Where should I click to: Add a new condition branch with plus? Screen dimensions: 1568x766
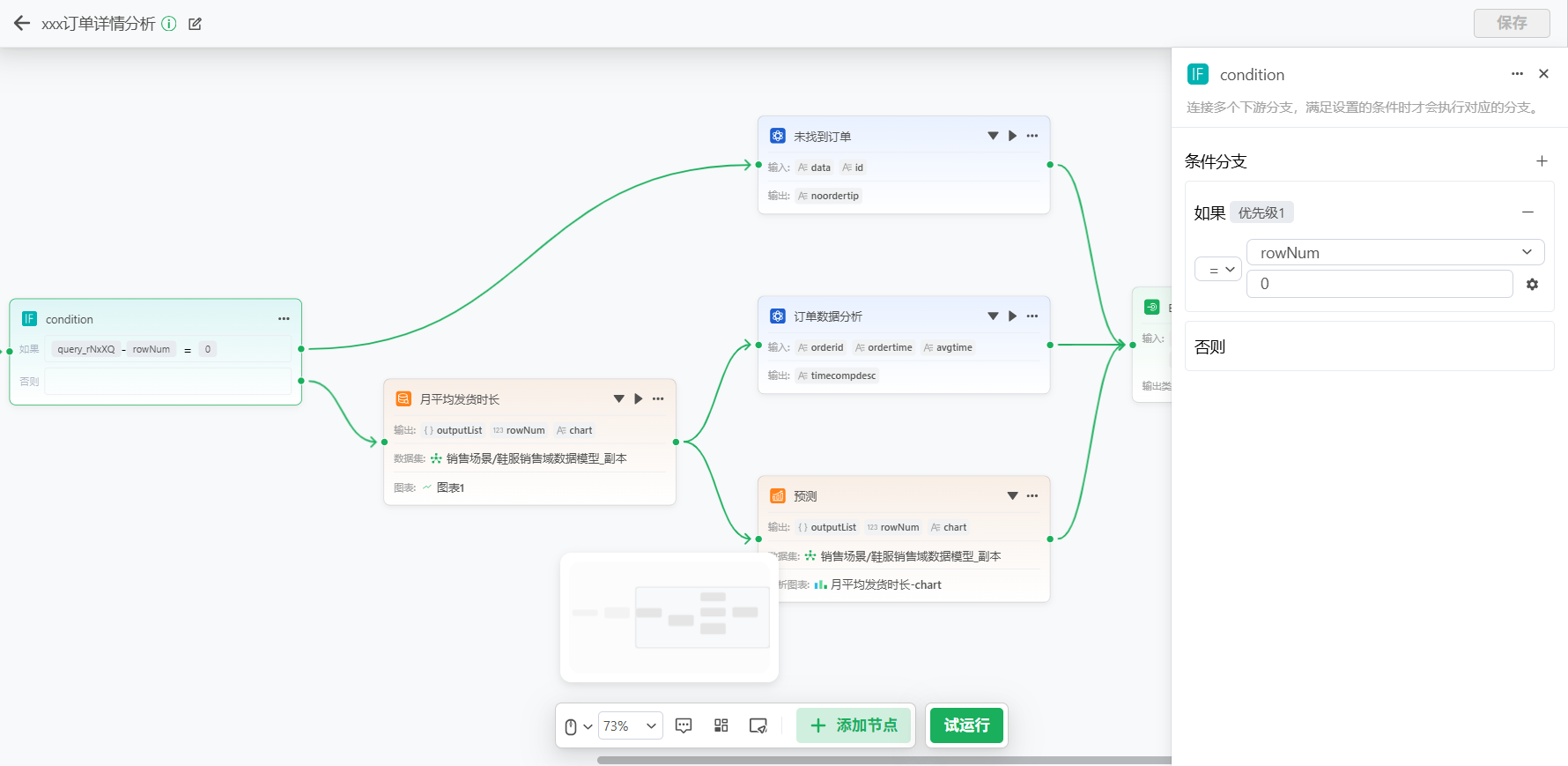(x=1542, y=161)
